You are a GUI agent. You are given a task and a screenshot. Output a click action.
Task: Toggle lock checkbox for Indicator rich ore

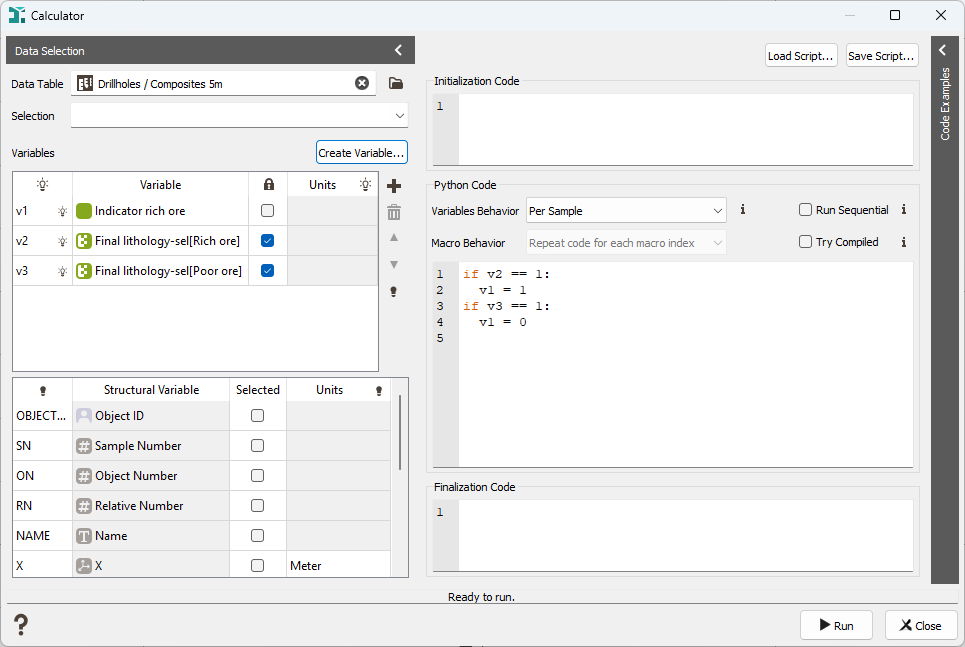(x=267, y=211)
